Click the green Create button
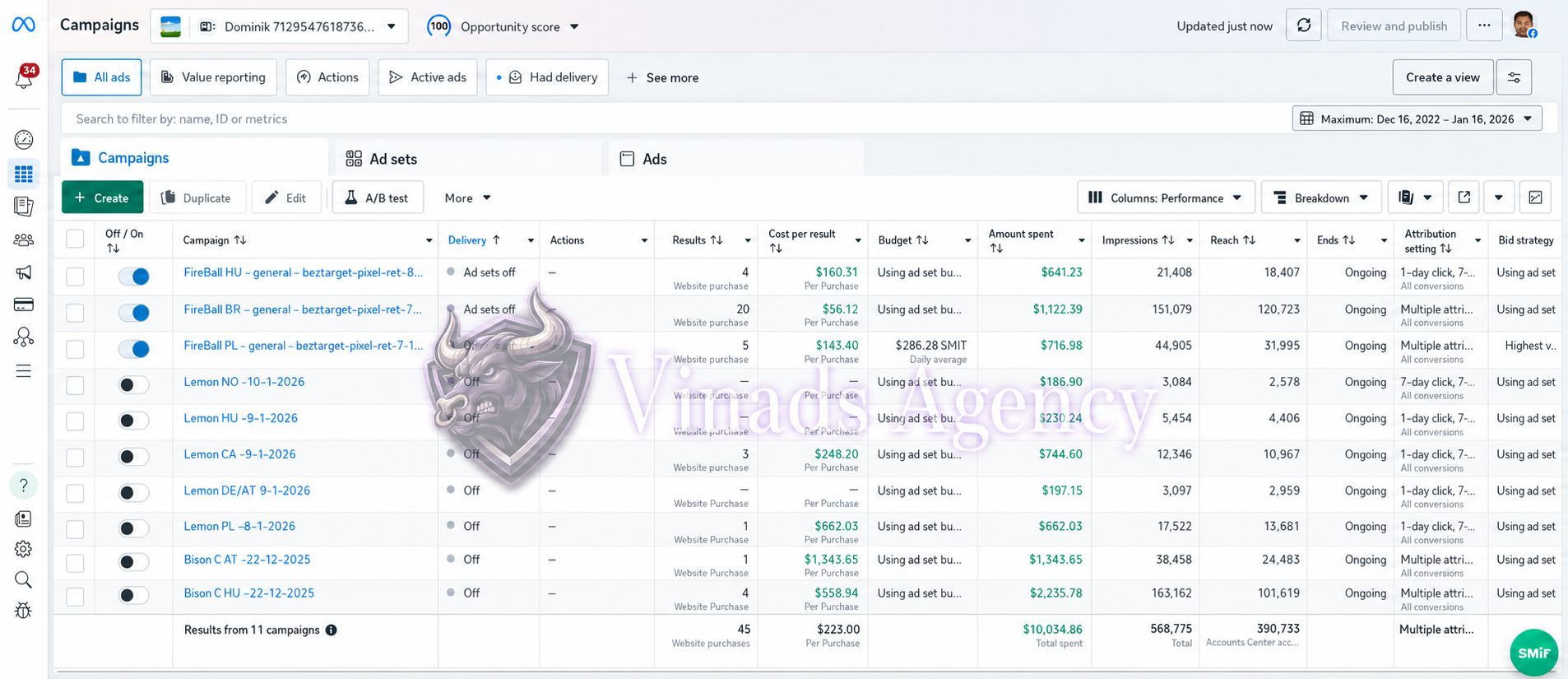The image size is (1568, 679). coord(102,198)
